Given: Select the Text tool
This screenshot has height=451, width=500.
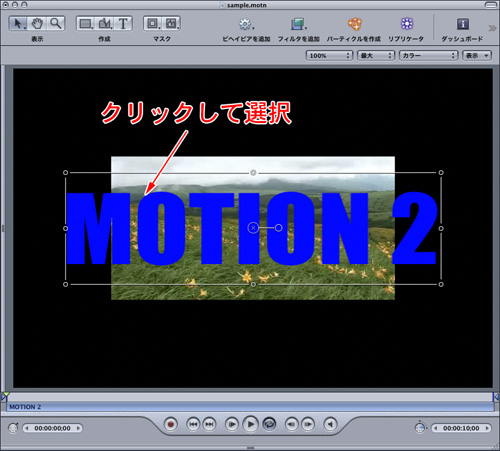Looking at the screenshot, I should tap(123, 24).
